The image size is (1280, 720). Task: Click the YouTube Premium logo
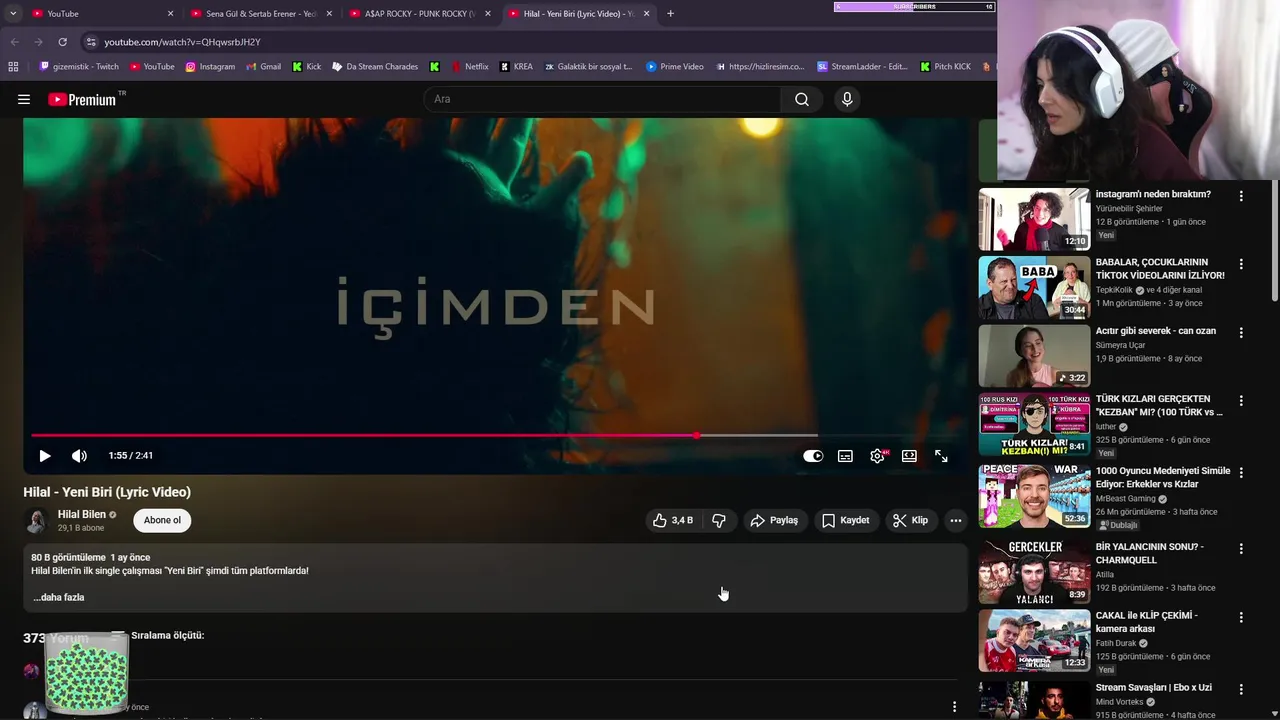pos(82,99)
